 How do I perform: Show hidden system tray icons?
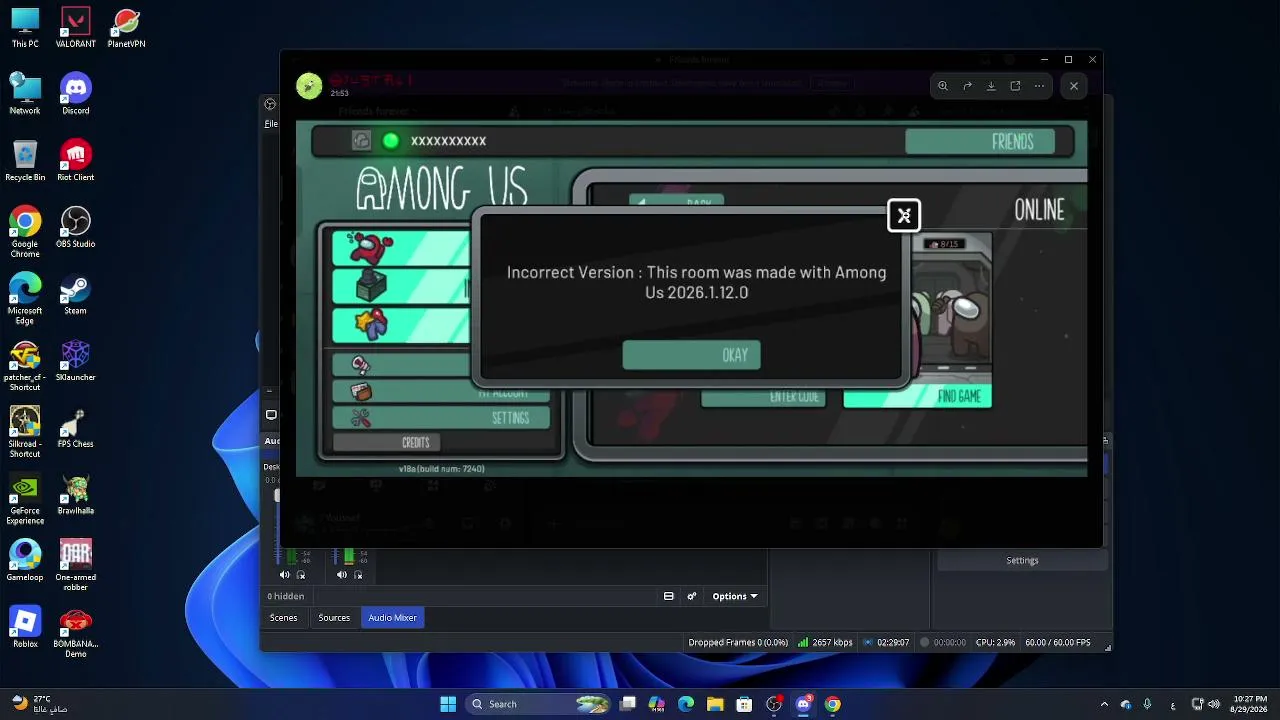click(1104, 704)
